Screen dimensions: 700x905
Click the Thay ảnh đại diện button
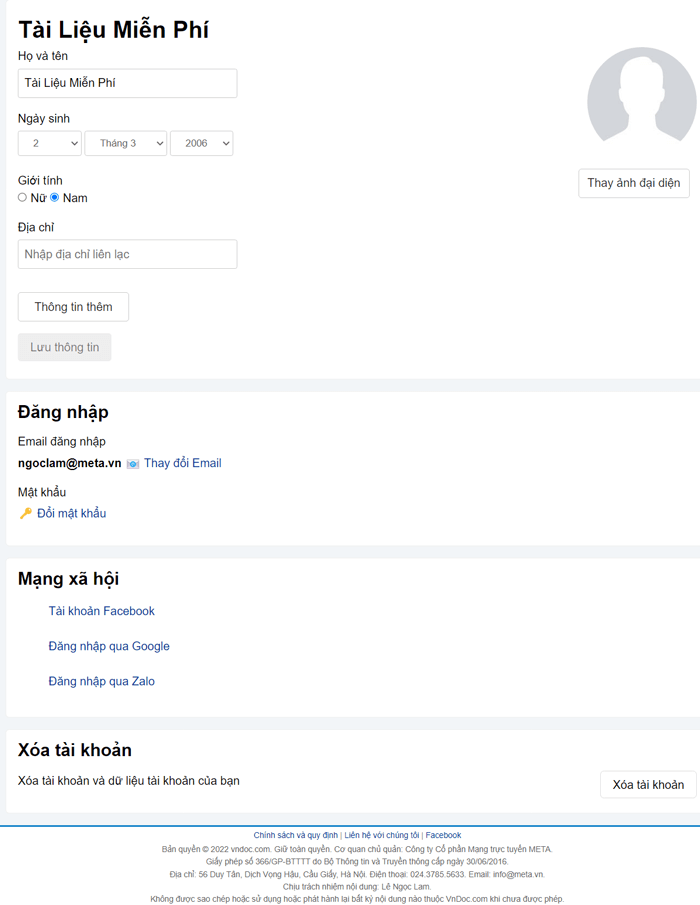pyautogui.click(x=633, y=183)
